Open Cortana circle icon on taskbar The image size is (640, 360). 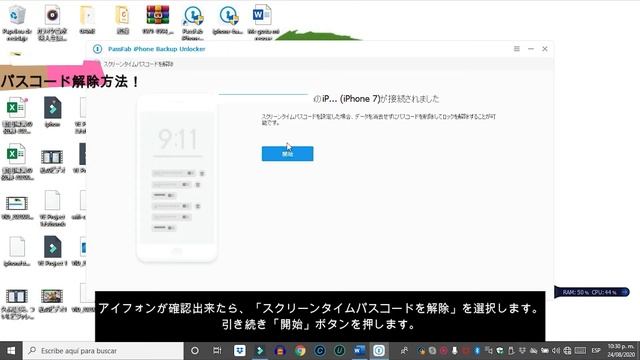click(x=195, y=351)
